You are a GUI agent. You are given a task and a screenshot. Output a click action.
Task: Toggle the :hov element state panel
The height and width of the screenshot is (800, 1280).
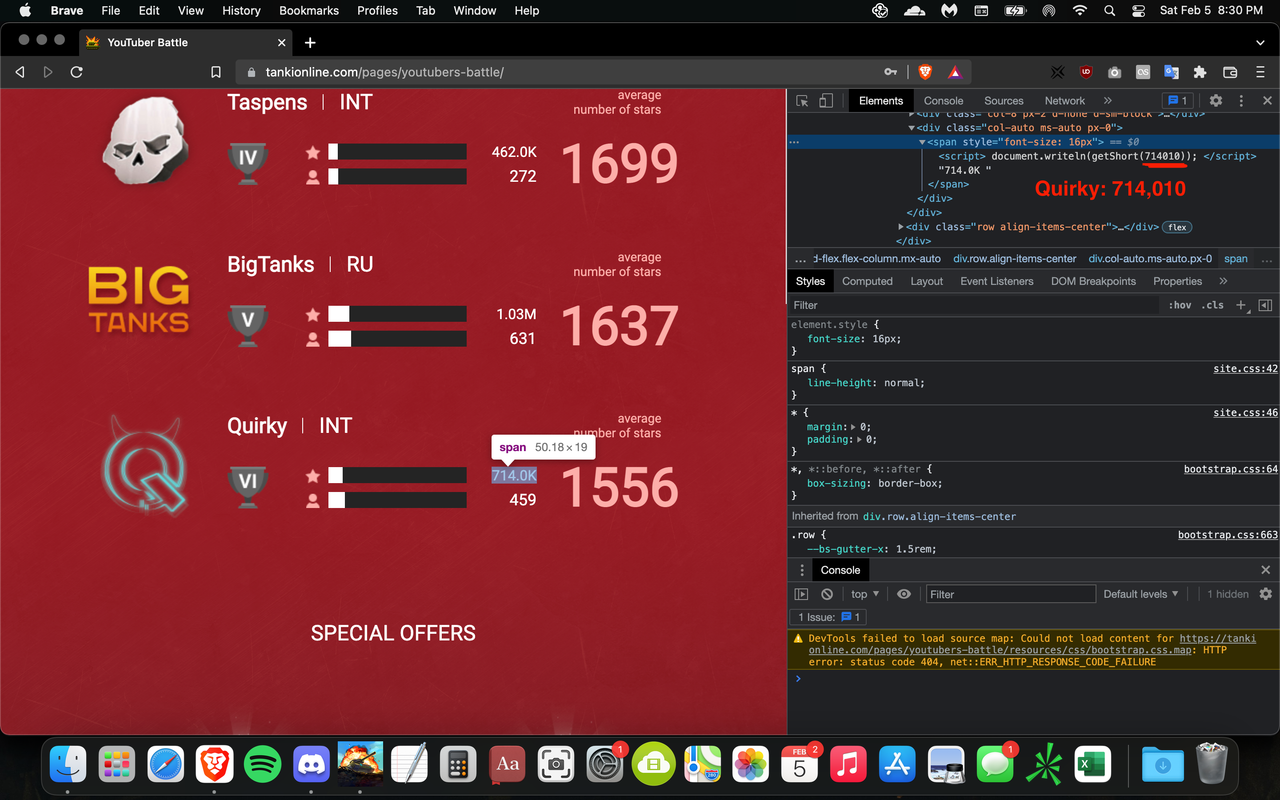point(1180,305)
